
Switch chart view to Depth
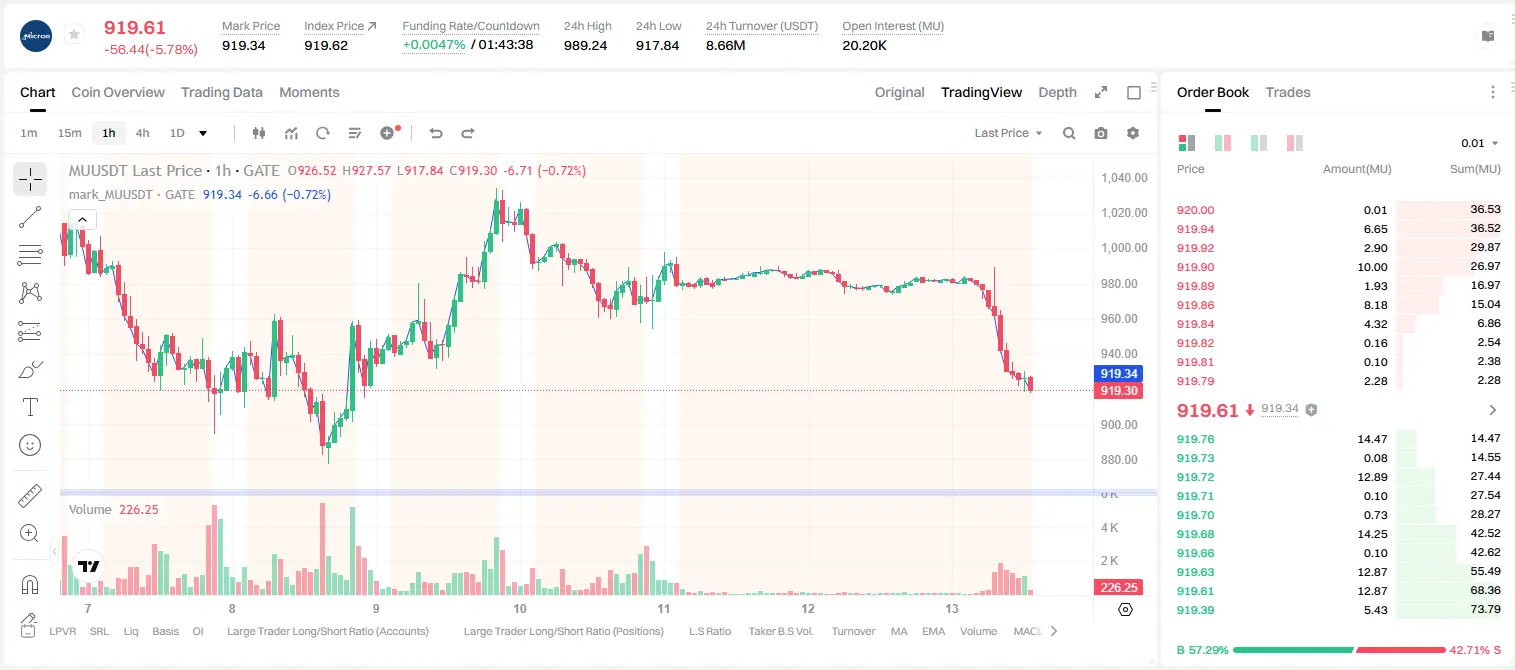[x=1057, y=92]
